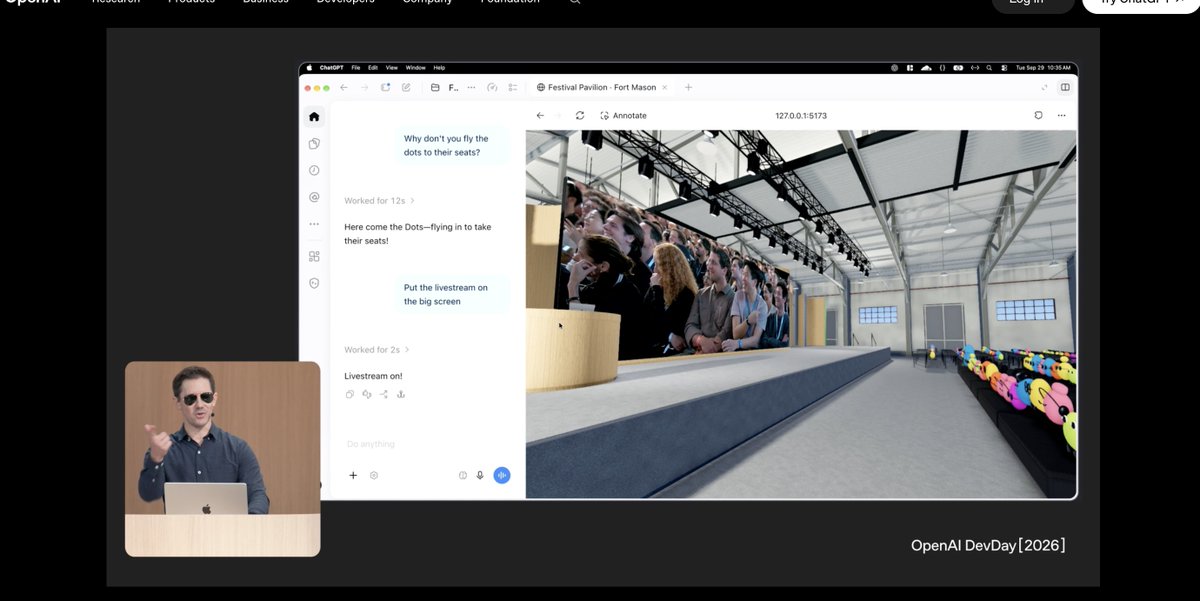The image size is (1200, 601).
Task: Open the View menu in the menu bar
Action: pyautogui.click(x=392, y=68)
